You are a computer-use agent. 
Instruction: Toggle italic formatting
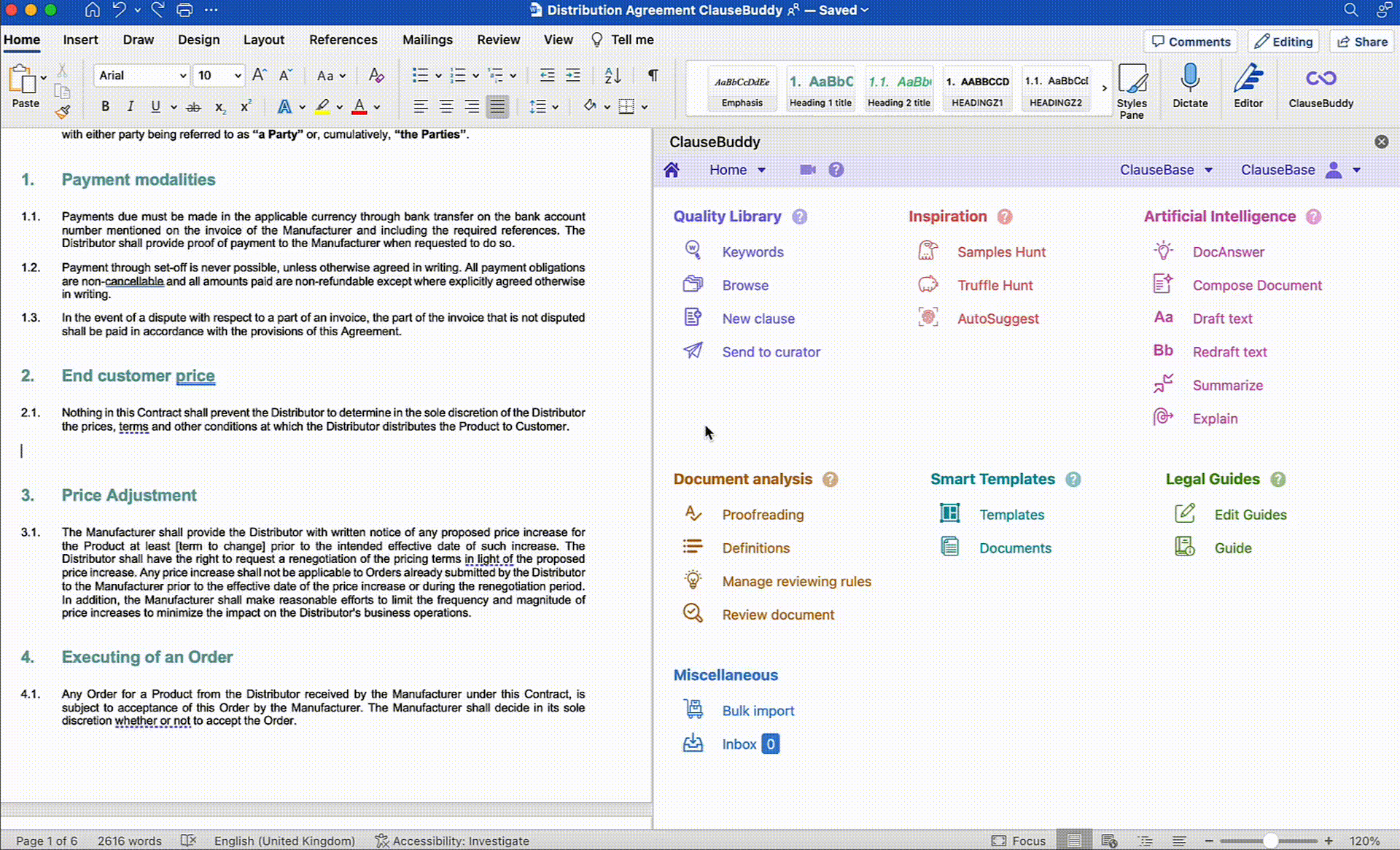coord(131,106)
